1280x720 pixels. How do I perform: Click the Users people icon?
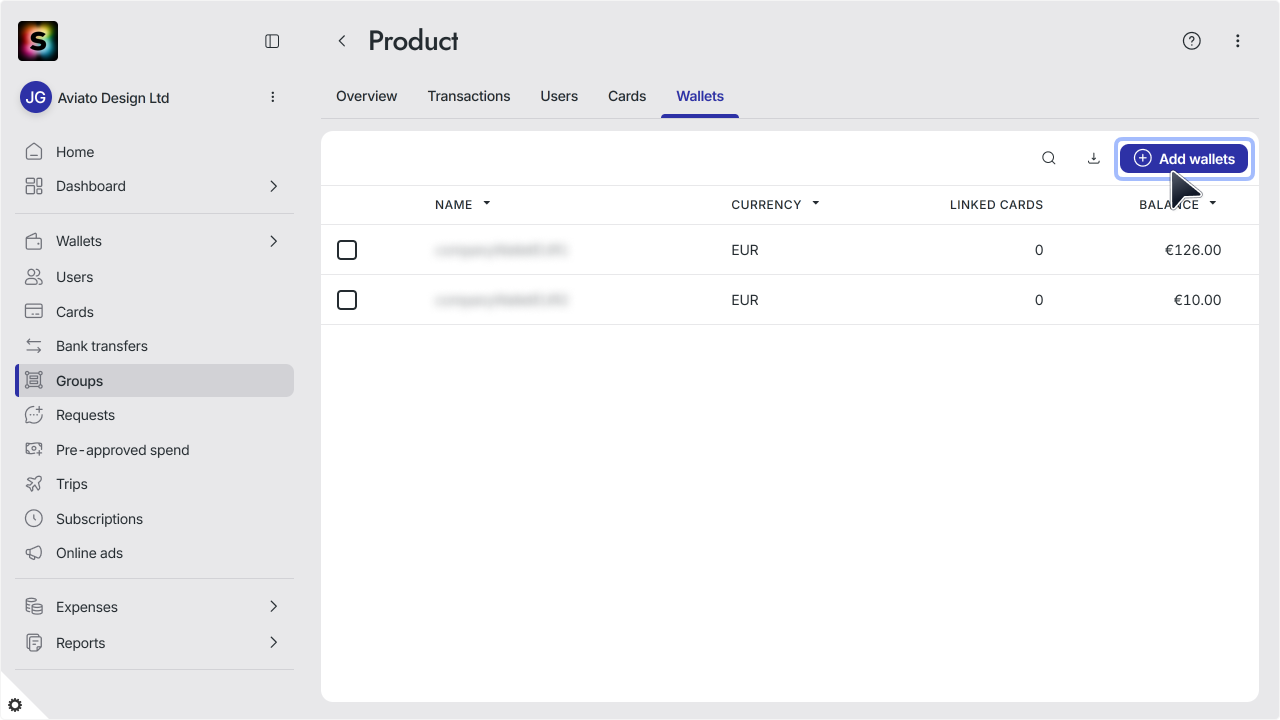pyautogui.click(x=34, y=277)
